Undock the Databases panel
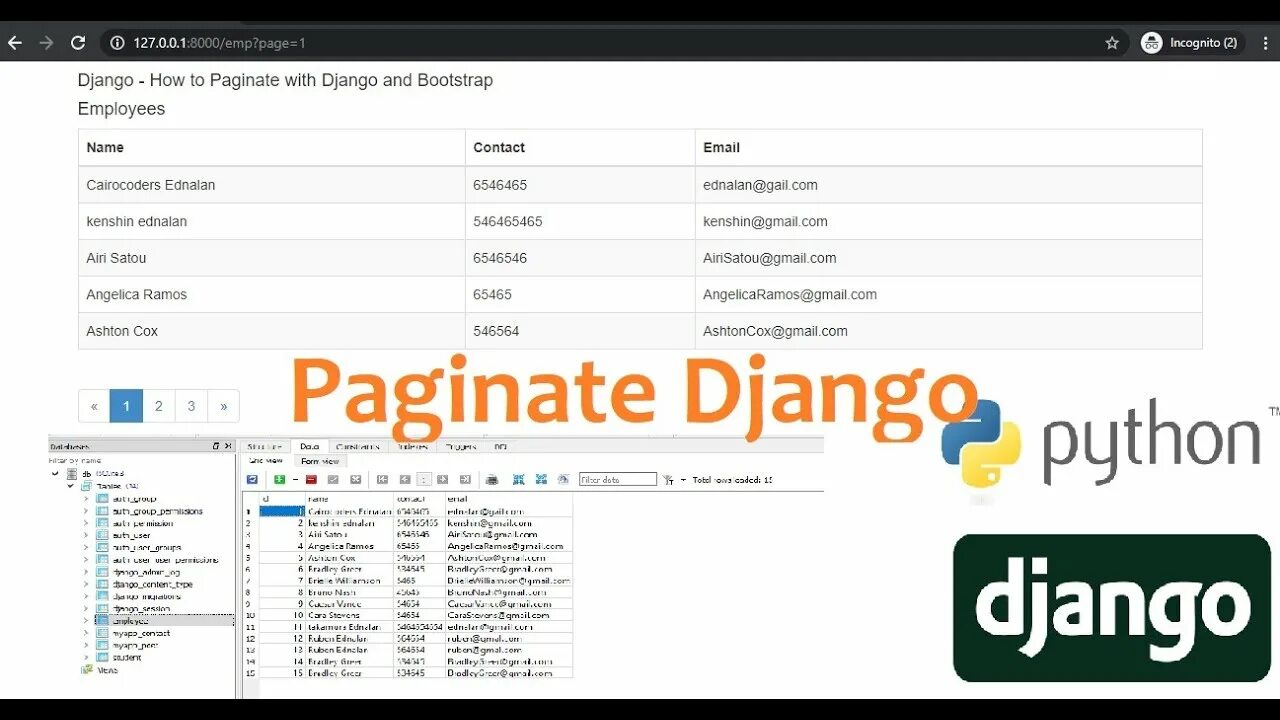This screenshot has width=1280, height=720. tap(216, 446)
